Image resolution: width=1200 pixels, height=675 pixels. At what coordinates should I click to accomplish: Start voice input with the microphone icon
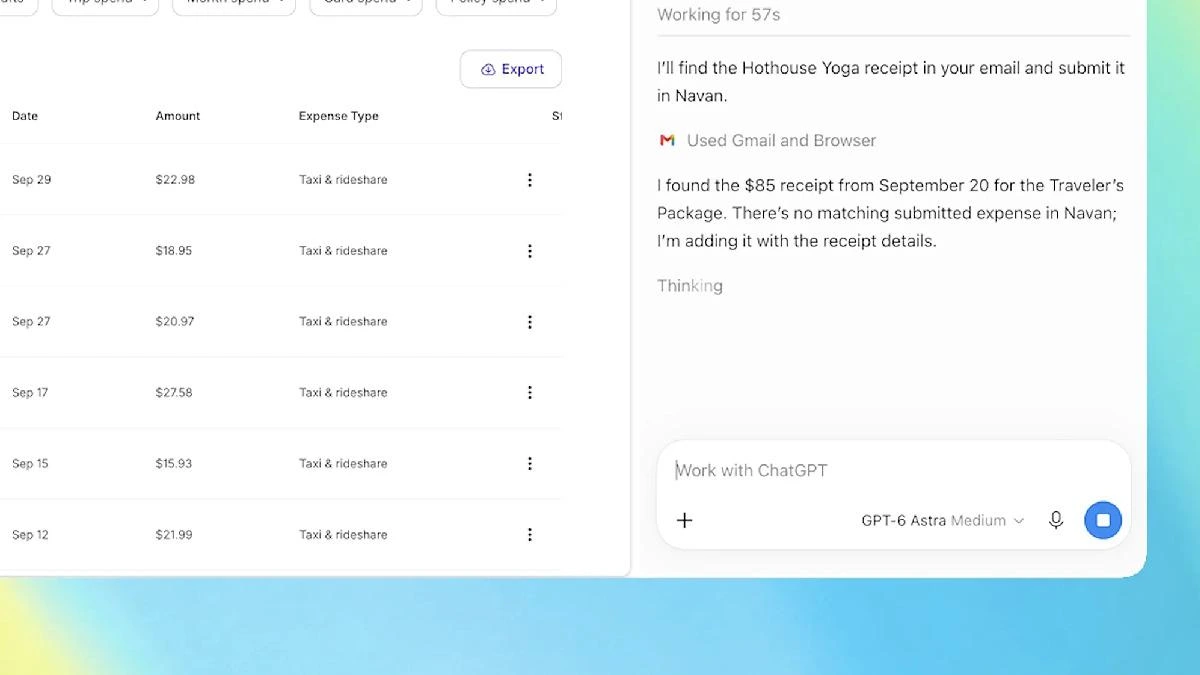1056,520
